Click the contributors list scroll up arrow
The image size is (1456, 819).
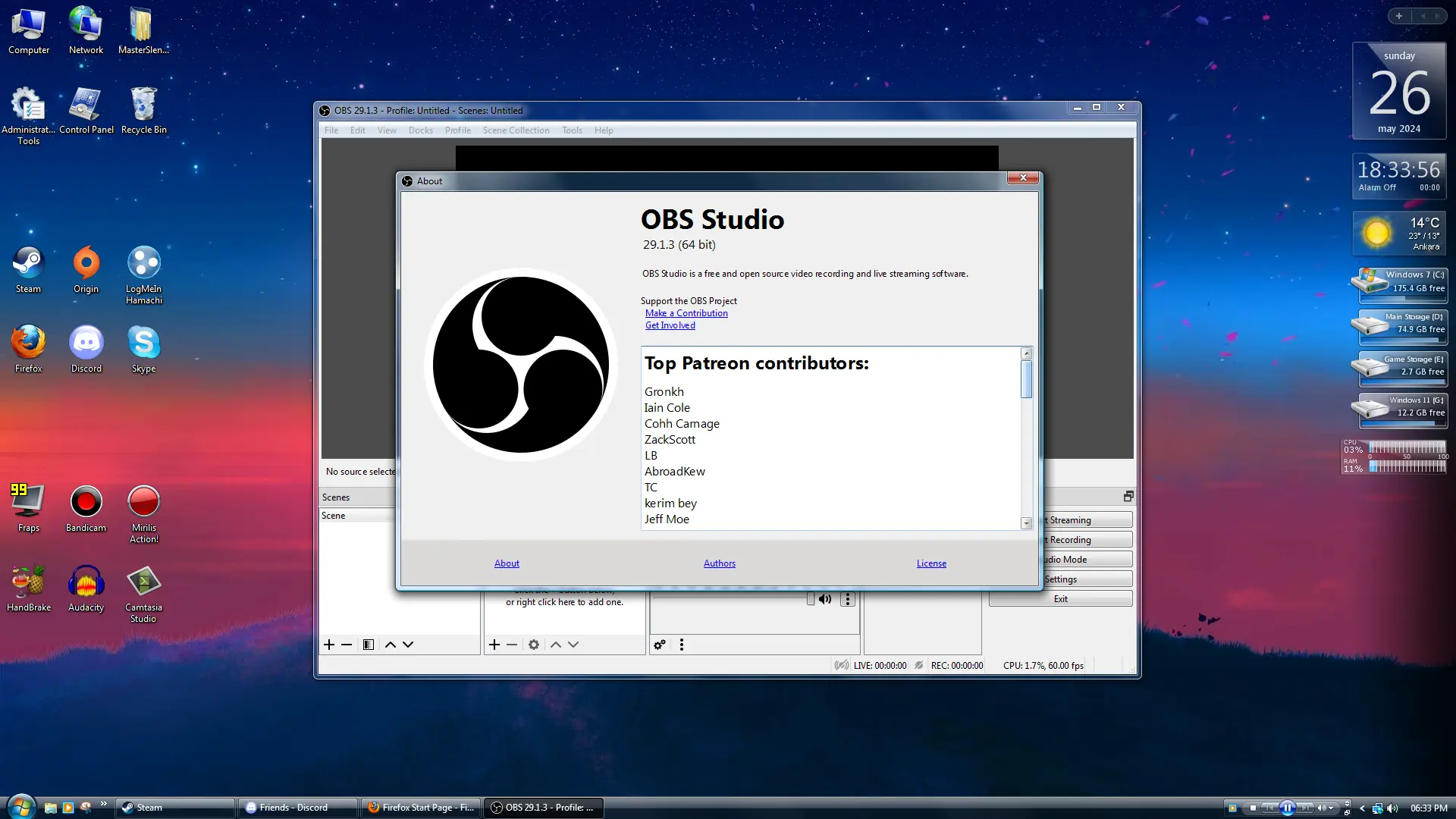click(1026, 353)
